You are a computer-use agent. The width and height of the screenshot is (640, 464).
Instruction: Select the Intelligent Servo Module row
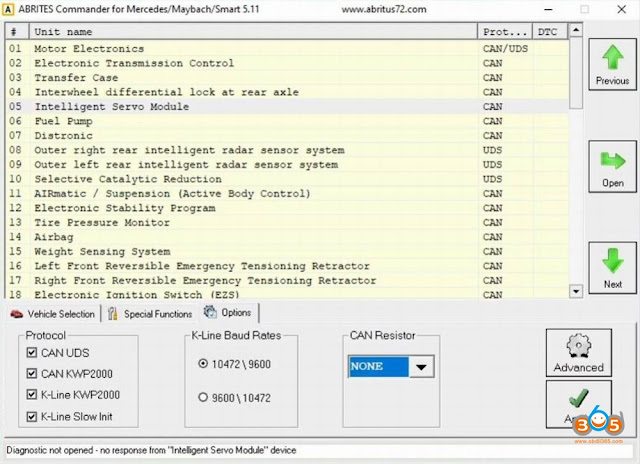point(287,107)
